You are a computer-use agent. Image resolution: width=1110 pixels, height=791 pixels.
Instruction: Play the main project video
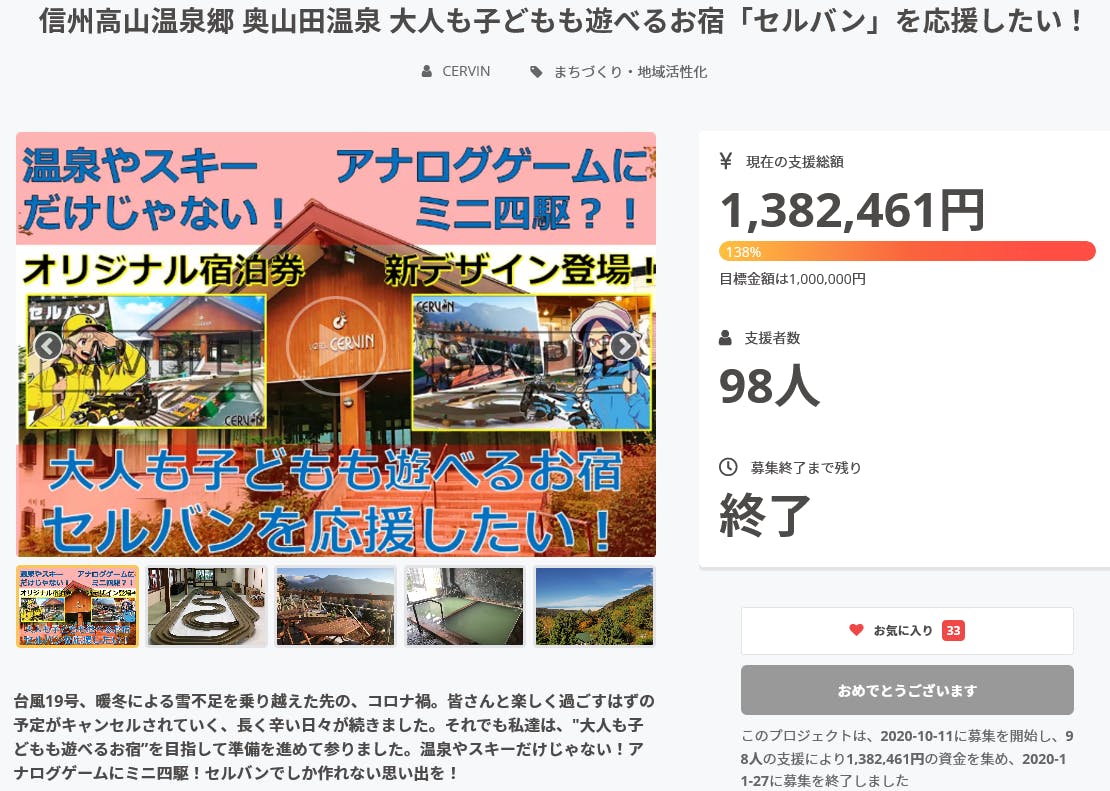336,346
